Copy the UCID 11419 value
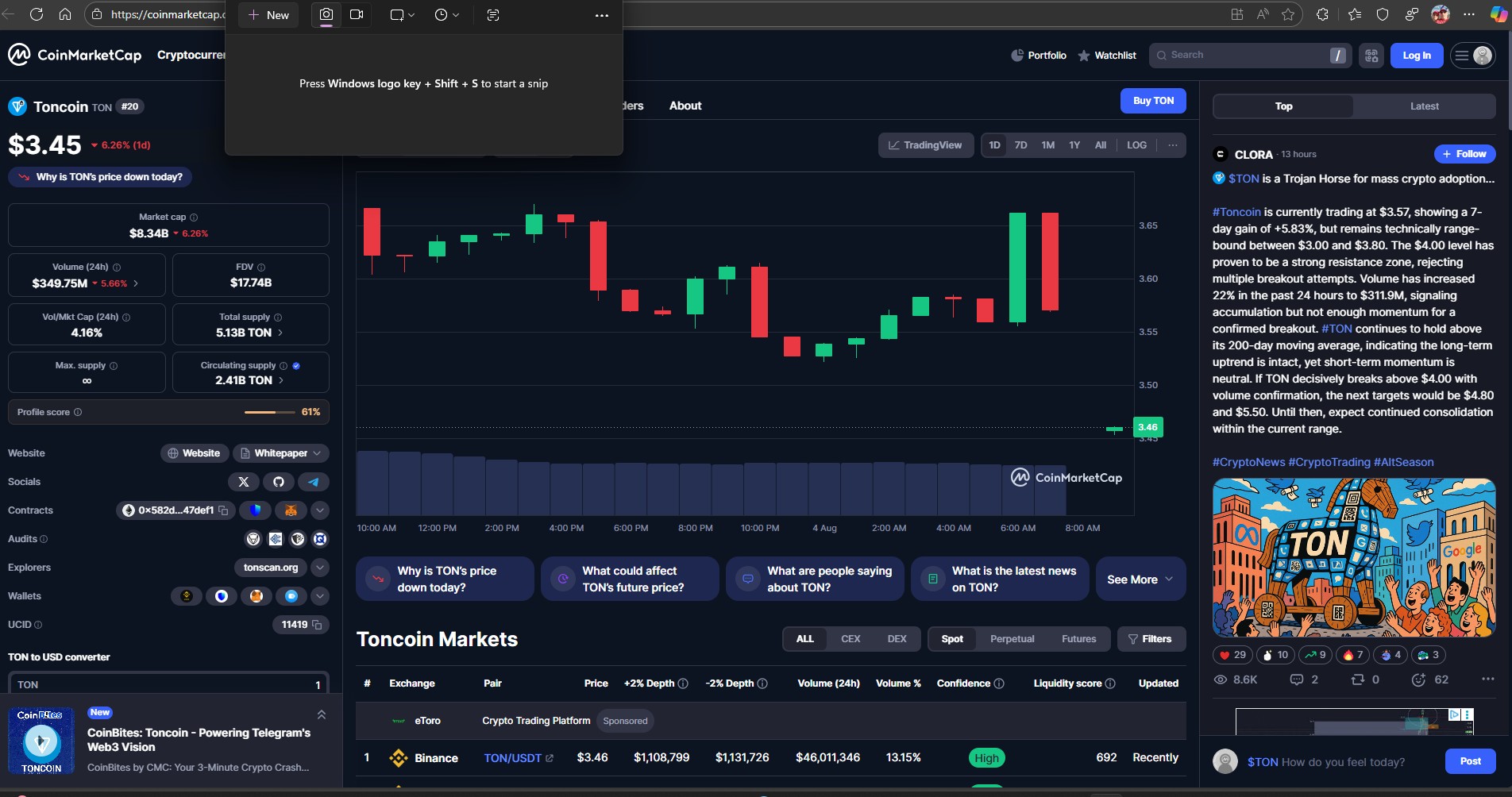1512x797 pixels. [x=317, y=625]
